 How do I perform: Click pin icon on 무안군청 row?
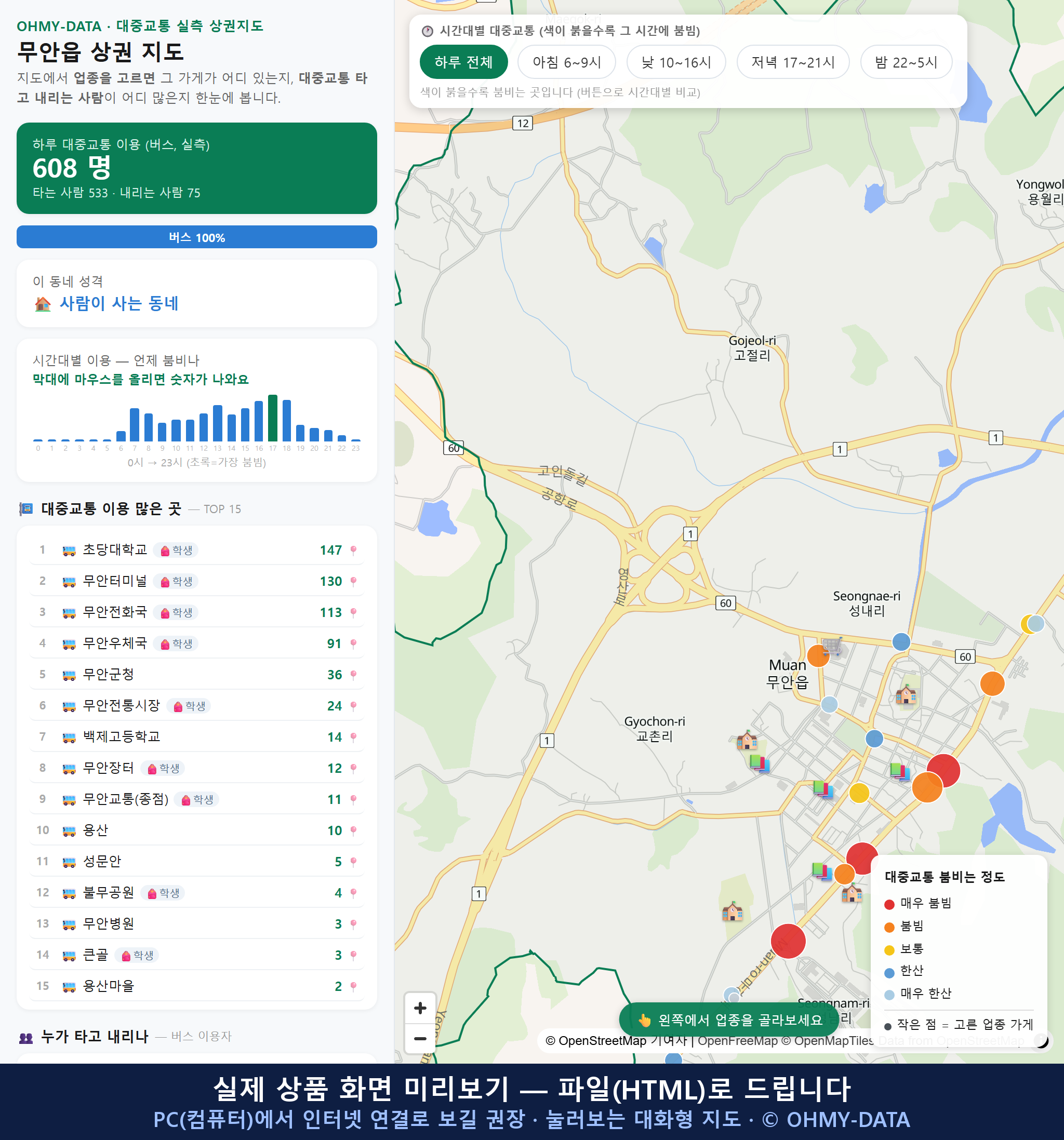tap(353, 675)
